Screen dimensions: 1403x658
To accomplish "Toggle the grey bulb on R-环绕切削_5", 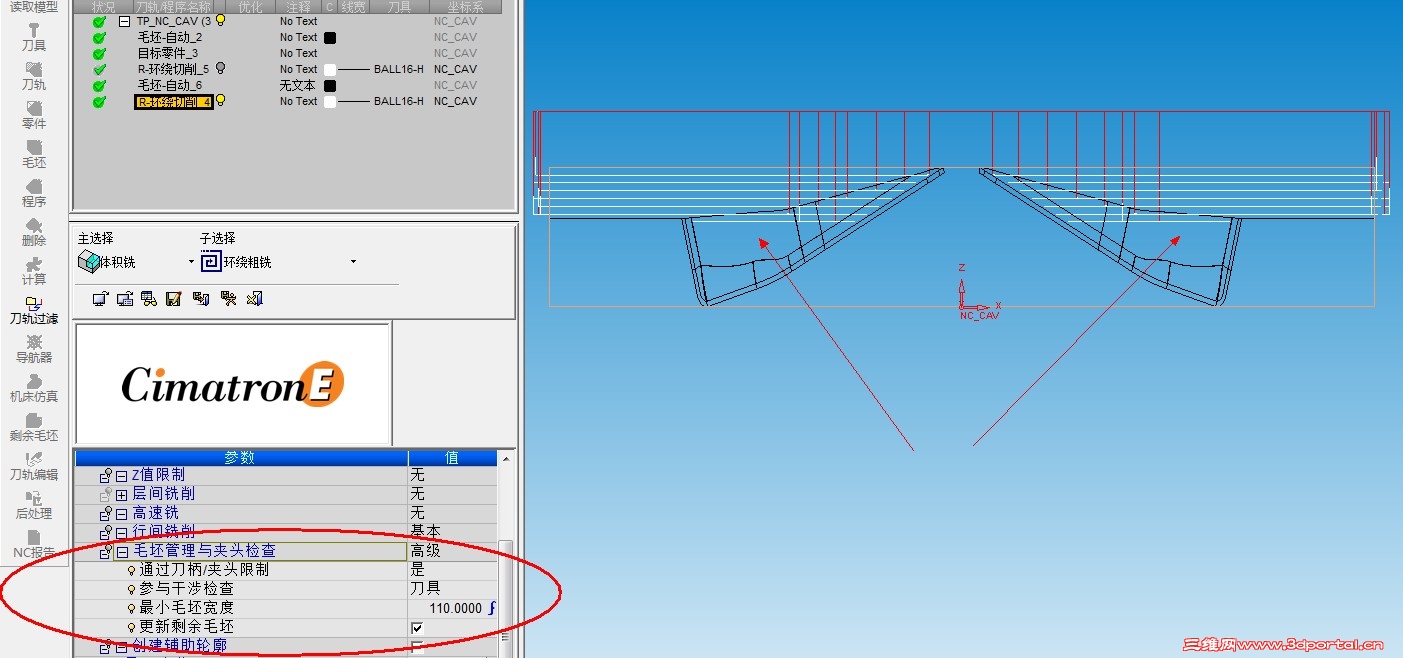I will pos(221,68).
